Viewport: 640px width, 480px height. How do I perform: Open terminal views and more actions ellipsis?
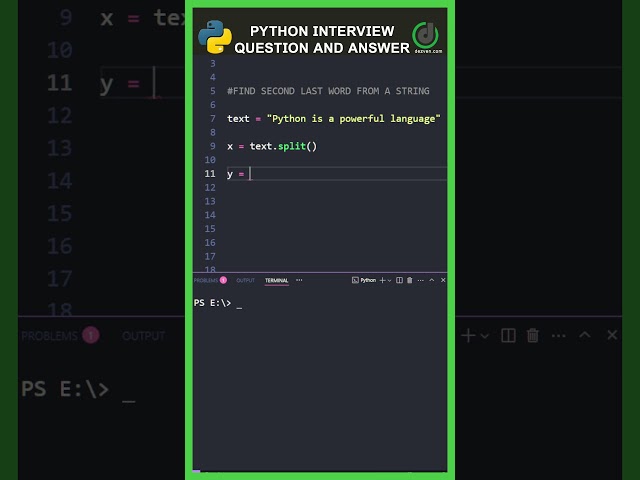click(x=421, y=280)
